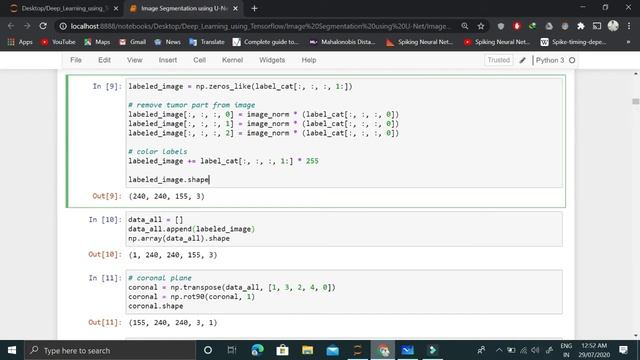Launch Microsoft Edge from taskbar
The height and width of the screenshot is (360, 640).
(258, 350)
